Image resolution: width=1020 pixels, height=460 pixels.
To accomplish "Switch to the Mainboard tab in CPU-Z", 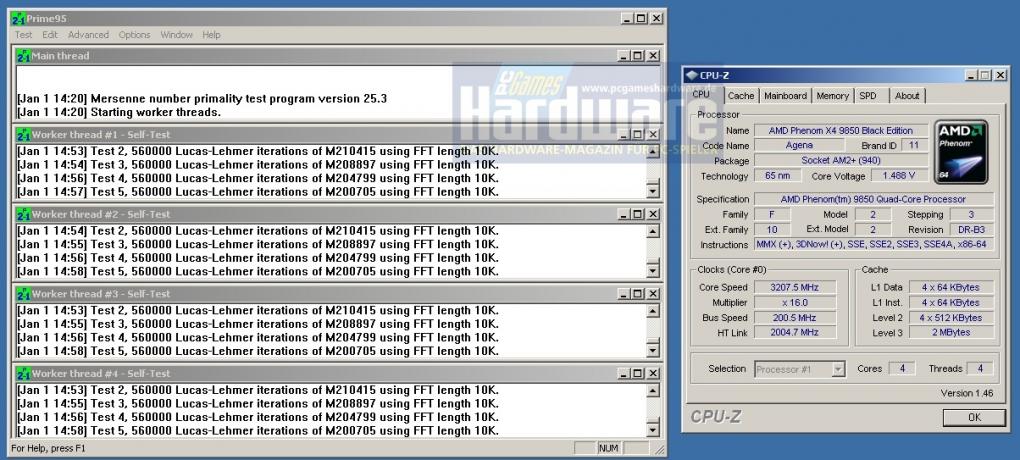I will coord(786,96).
